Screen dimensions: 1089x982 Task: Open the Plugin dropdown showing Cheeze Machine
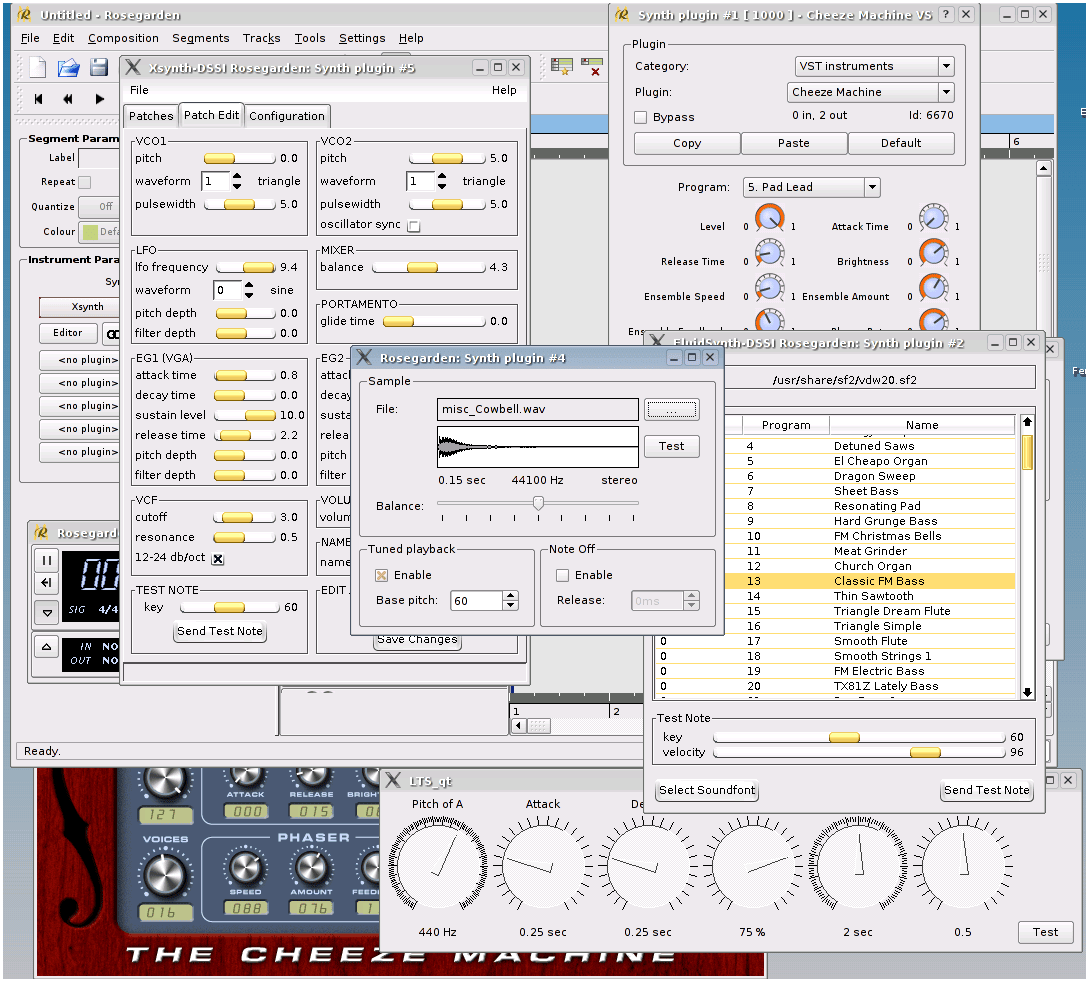click(871, 92)
